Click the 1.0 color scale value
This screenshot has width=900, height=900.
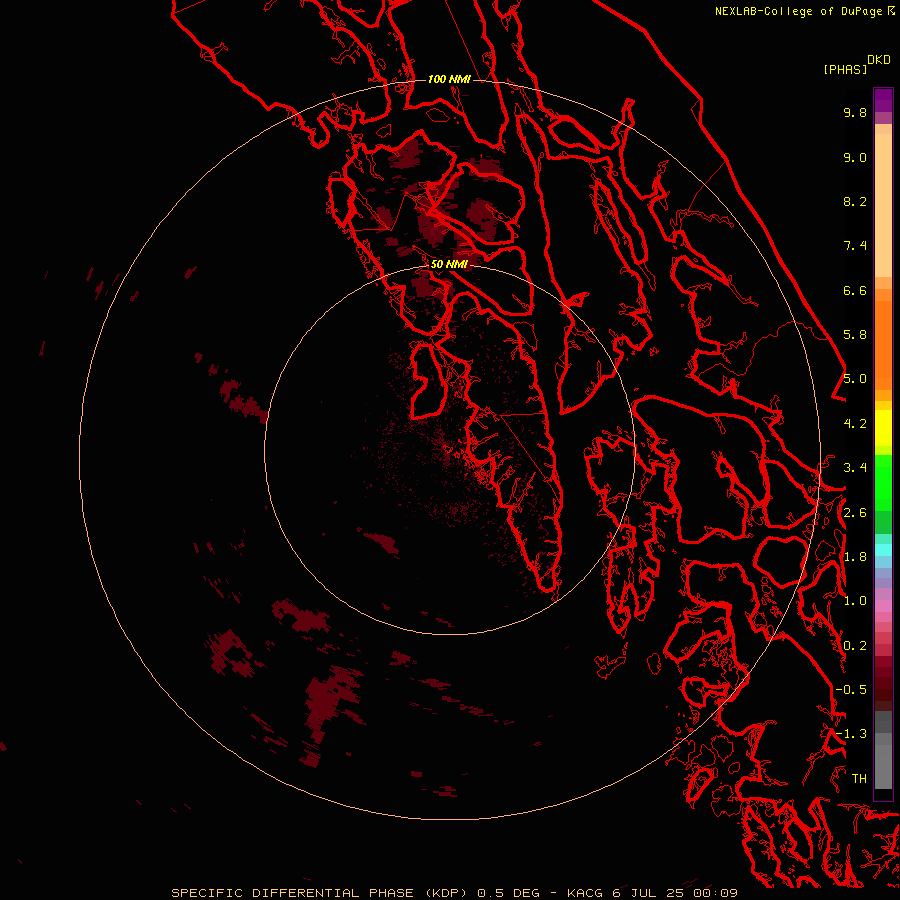855,601
